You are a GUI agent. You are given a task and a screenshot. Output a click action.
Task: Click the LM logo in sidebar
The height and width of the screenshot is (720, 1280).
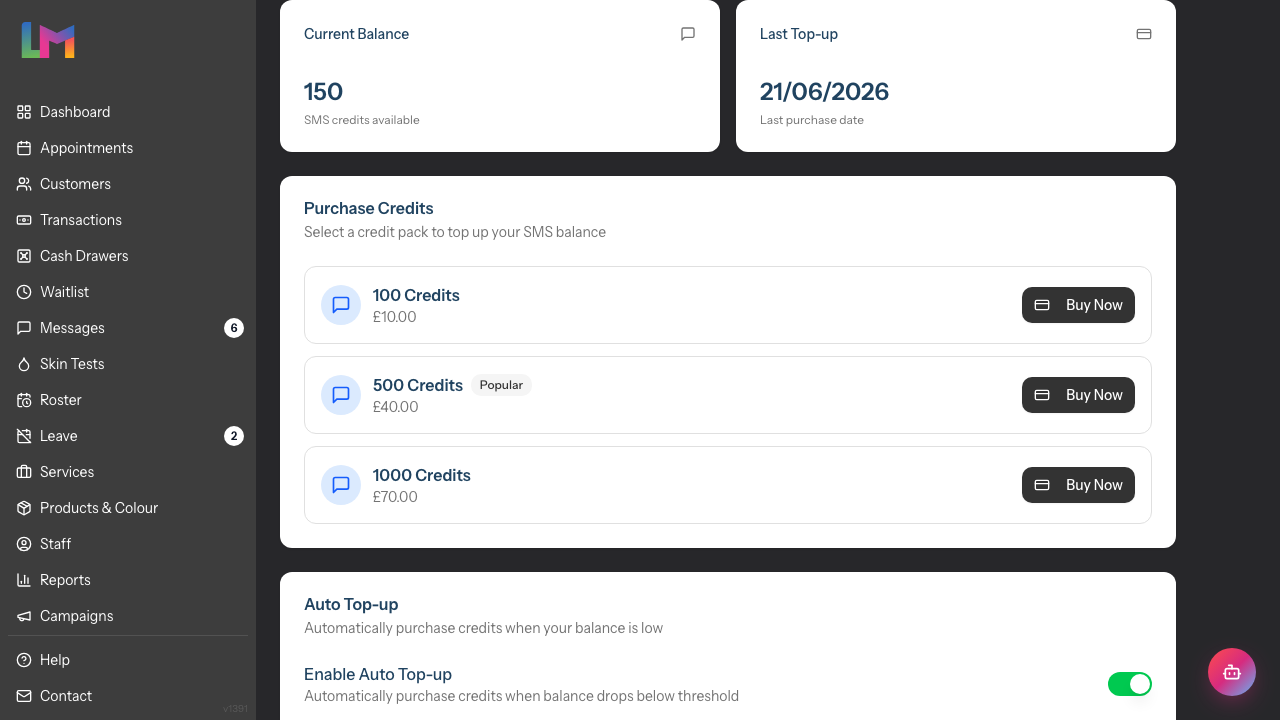(48, 40)
